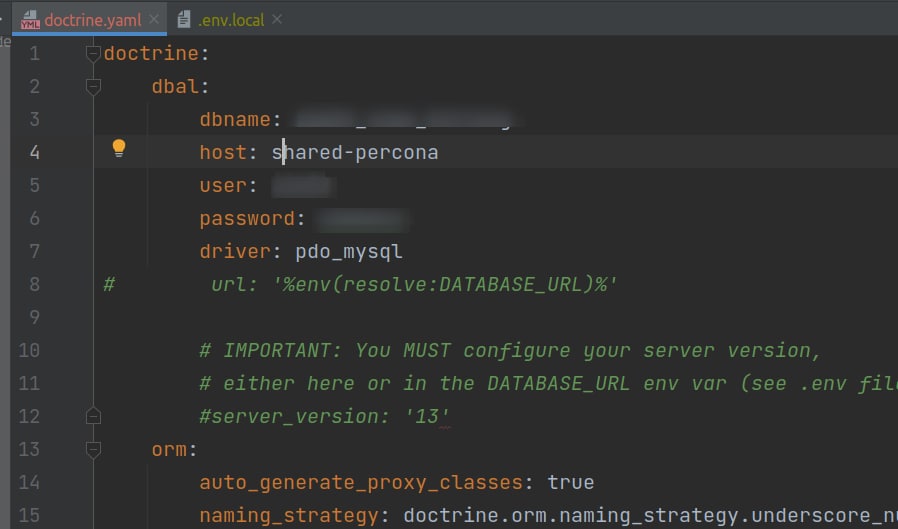
Task: Click the file icon on .env.local tab
Action: (x=184, y=19)
